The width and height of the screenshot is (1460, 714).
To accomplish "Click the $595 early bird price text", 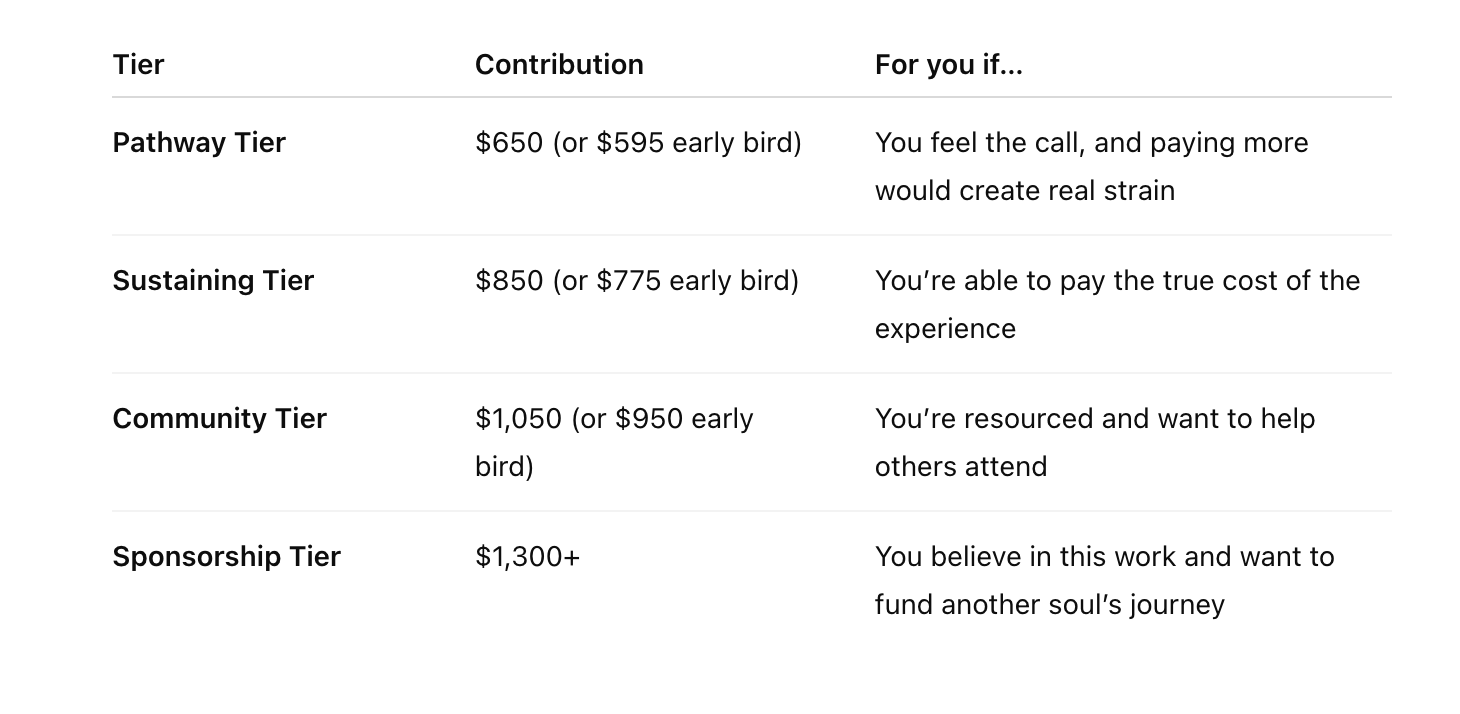I will click(x=630, y=143).
